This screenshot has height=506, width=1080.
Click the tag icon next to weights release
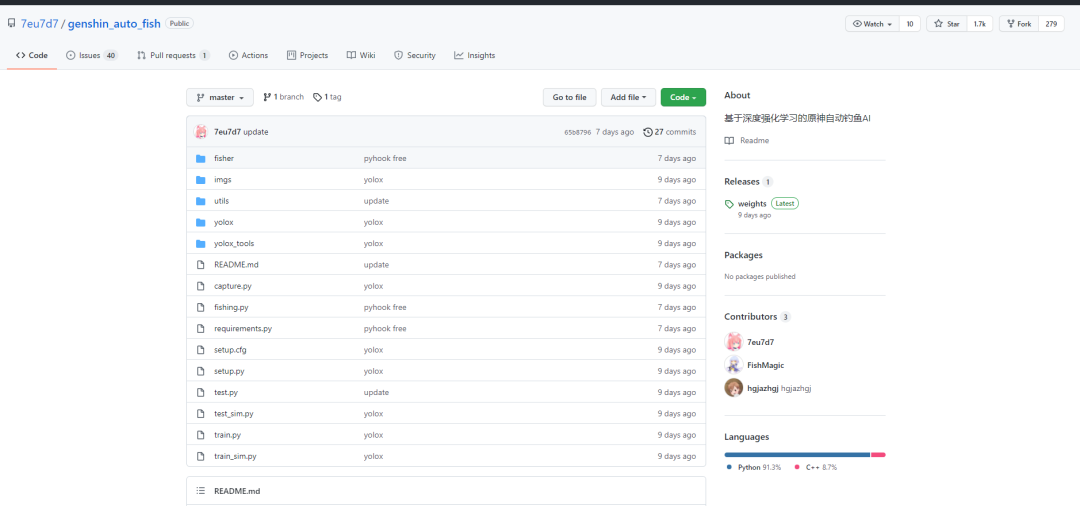click(x=729, y=204)
